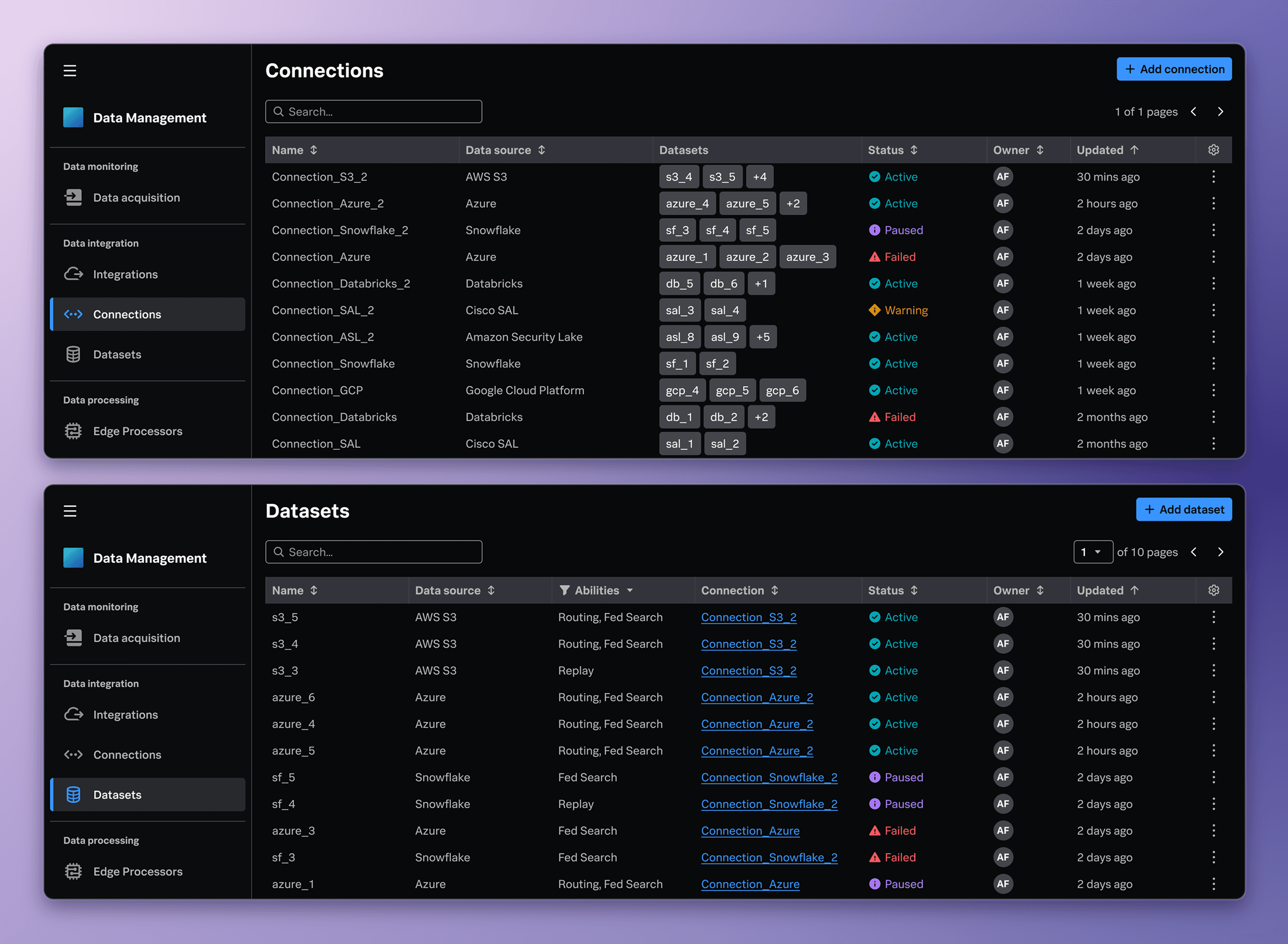Open row menu for Connection_Databricks connection
The width and height of the screenshot is (1288, 944).
[1214, 417]
